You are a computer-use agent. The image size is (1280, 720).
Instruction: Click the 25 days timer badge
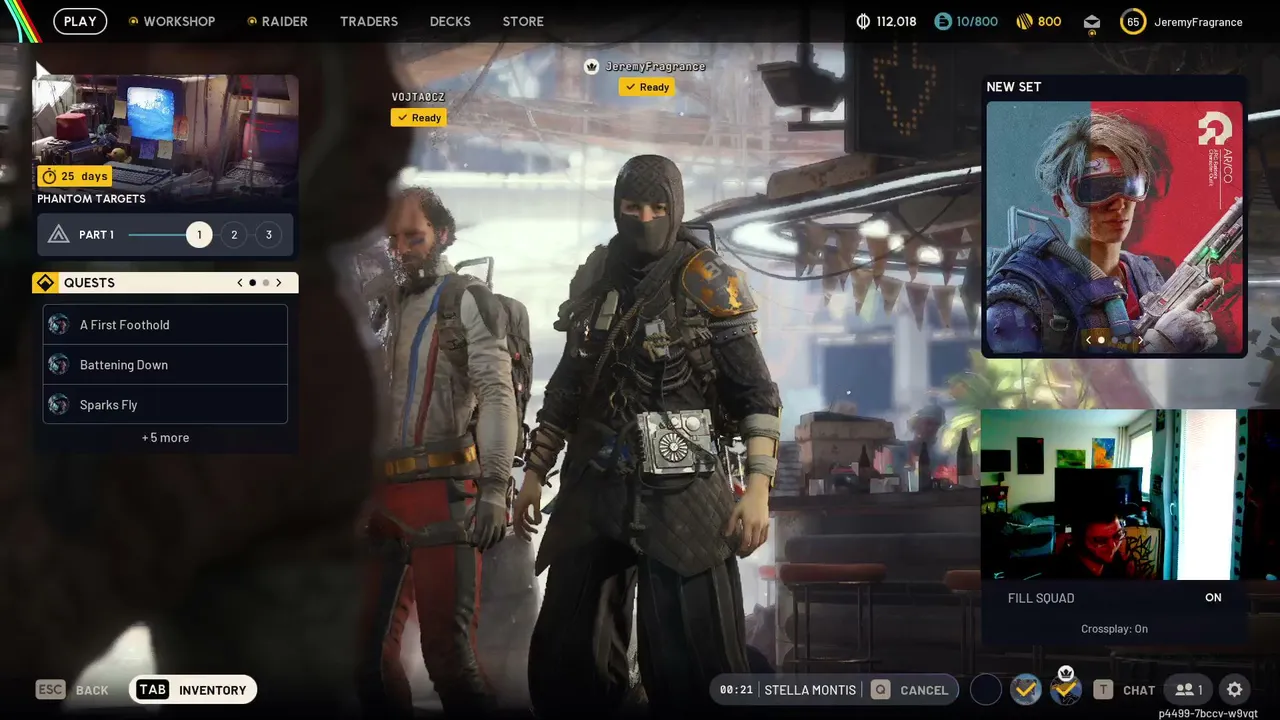pos(74,176)
